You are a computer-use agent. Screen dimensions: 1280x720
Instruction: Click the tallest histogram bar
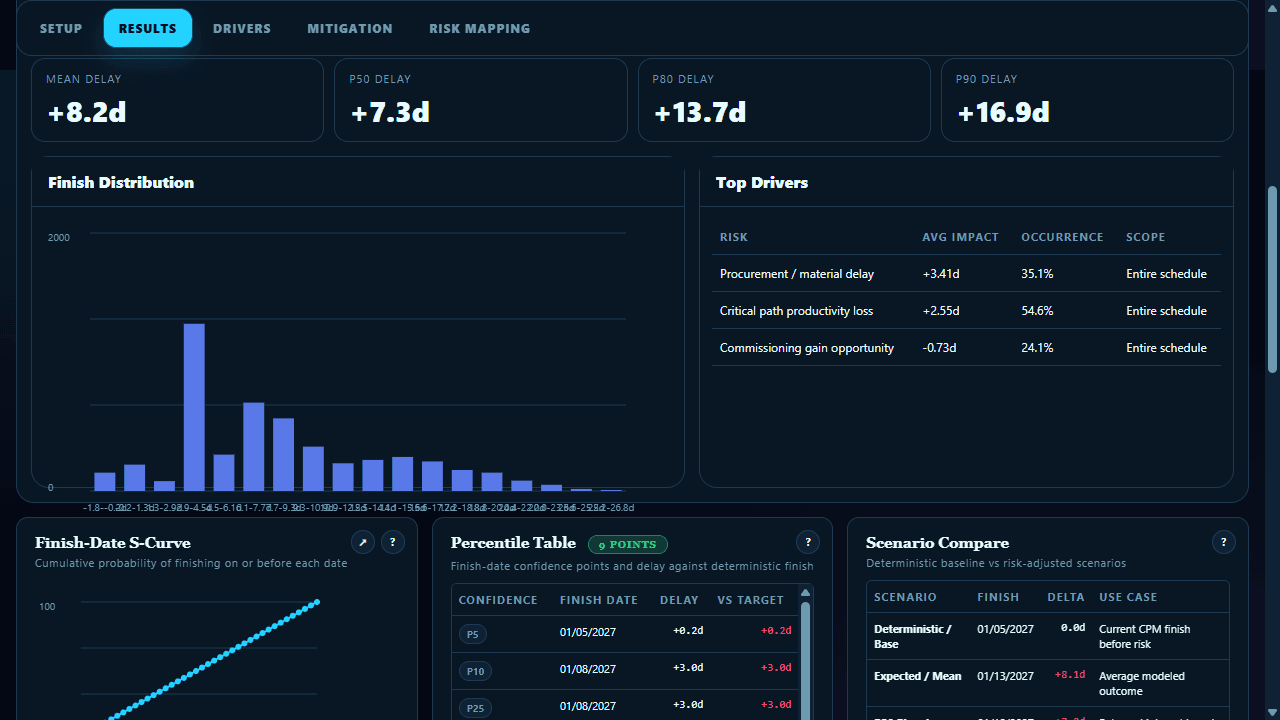pos(194,407)
